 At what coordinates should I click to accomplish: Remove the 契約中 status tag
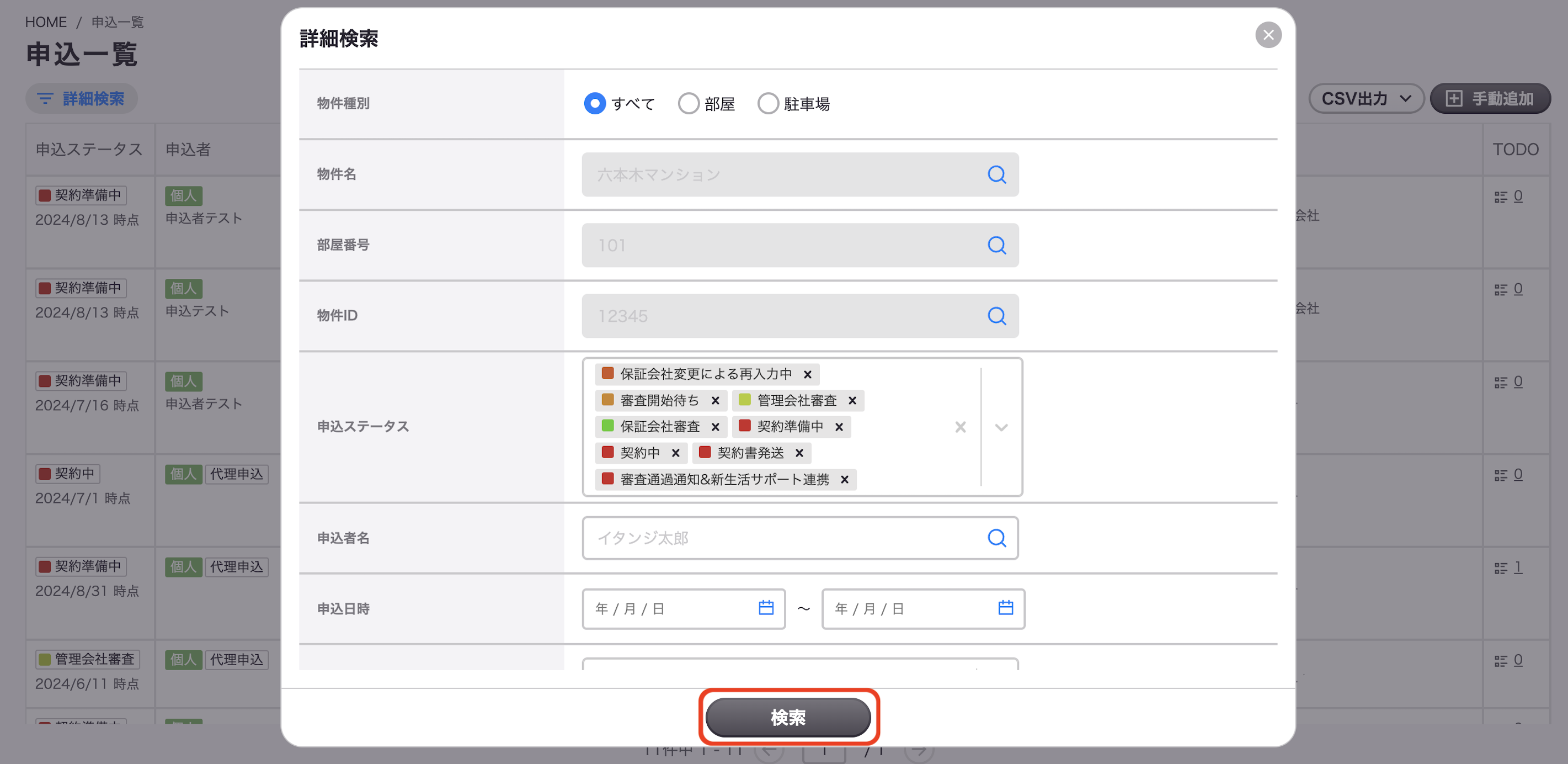pos(675,453)
